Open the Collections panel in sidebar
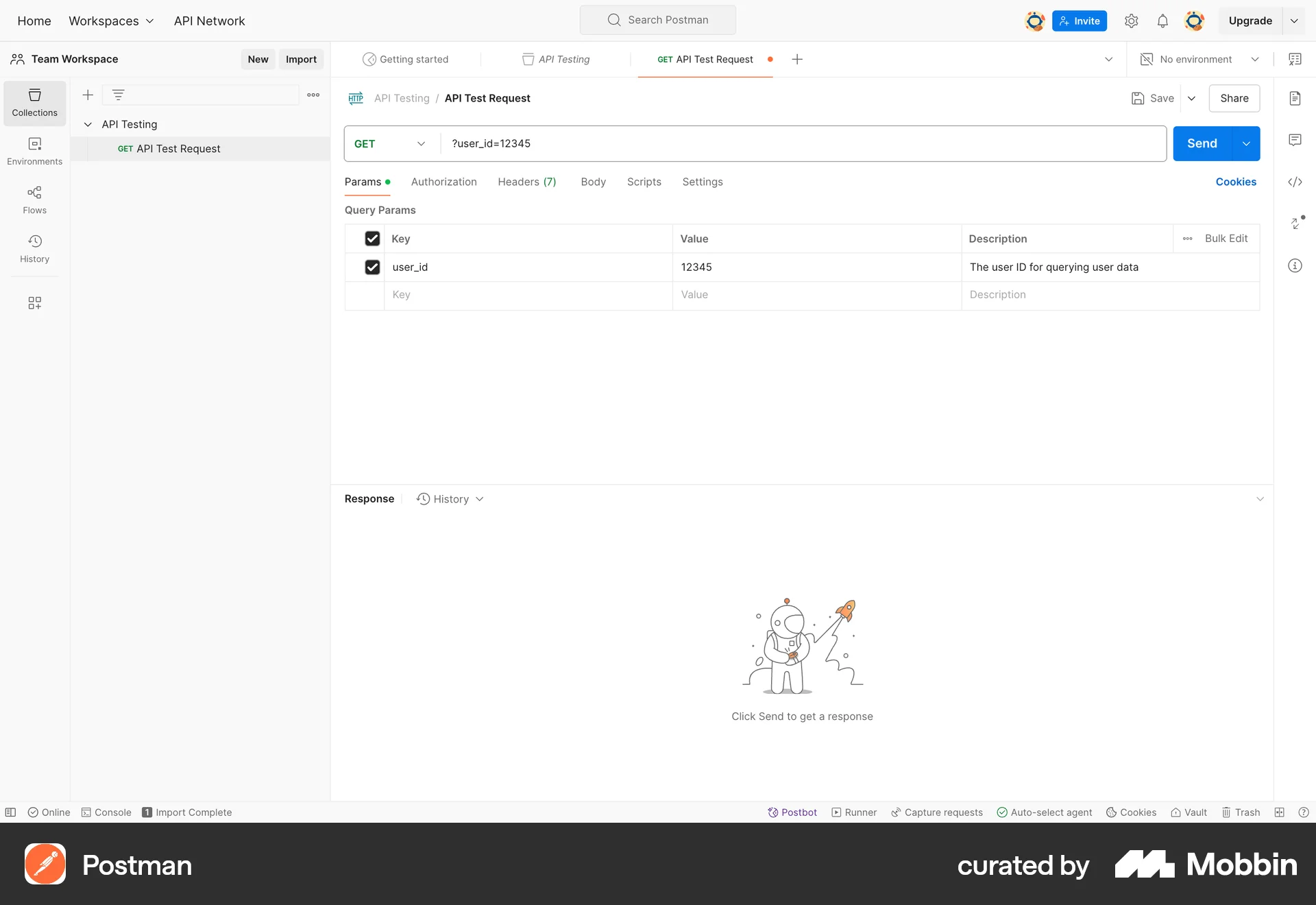 [34, 103]
